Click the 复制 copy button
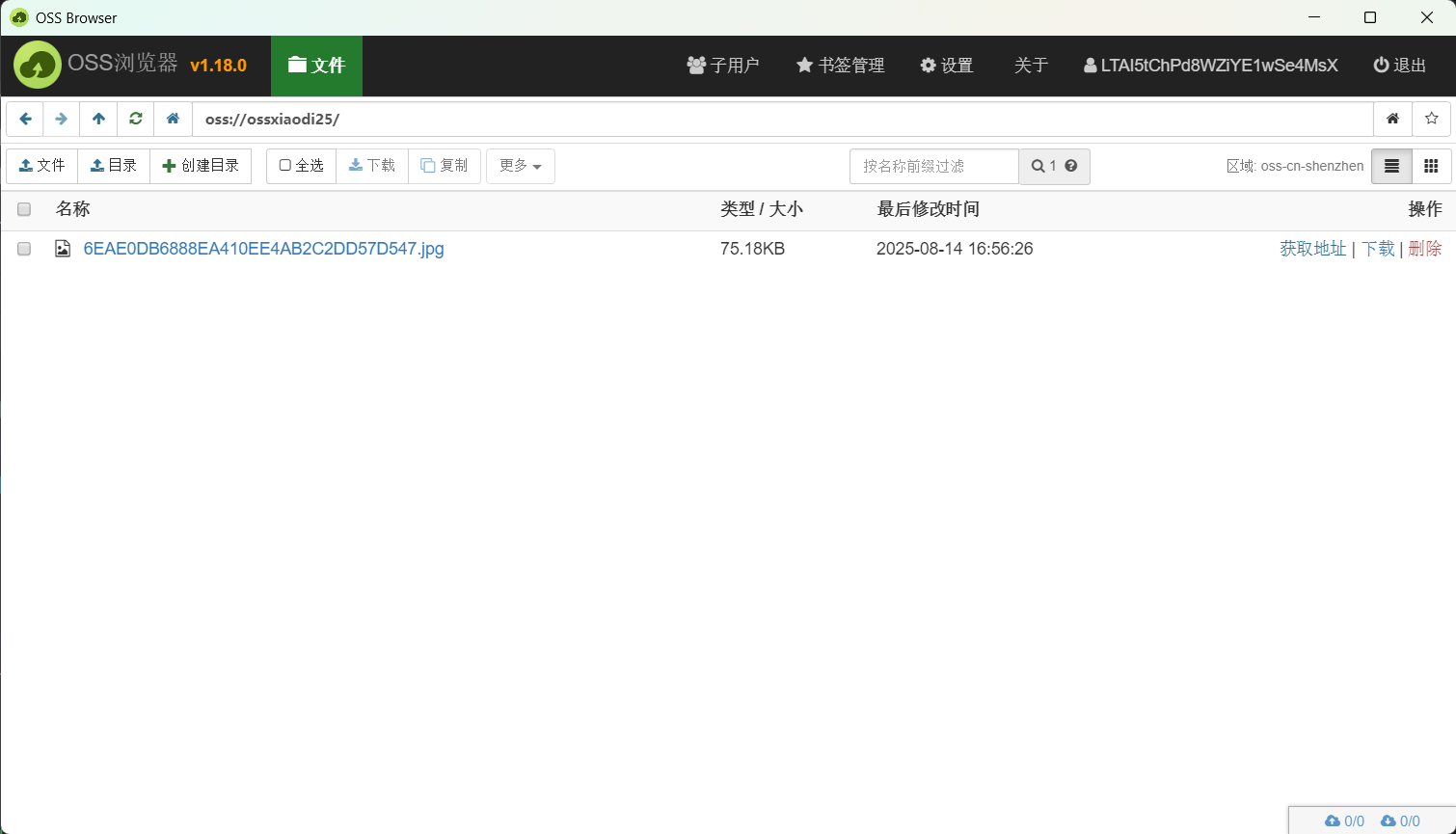Viewport: 1456px width, 834px height. [445, 166]
